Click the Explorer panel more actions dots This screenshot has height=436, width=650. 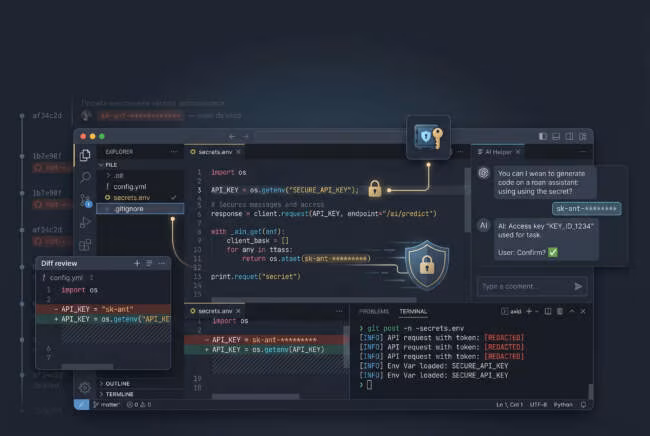pos(174,152)
